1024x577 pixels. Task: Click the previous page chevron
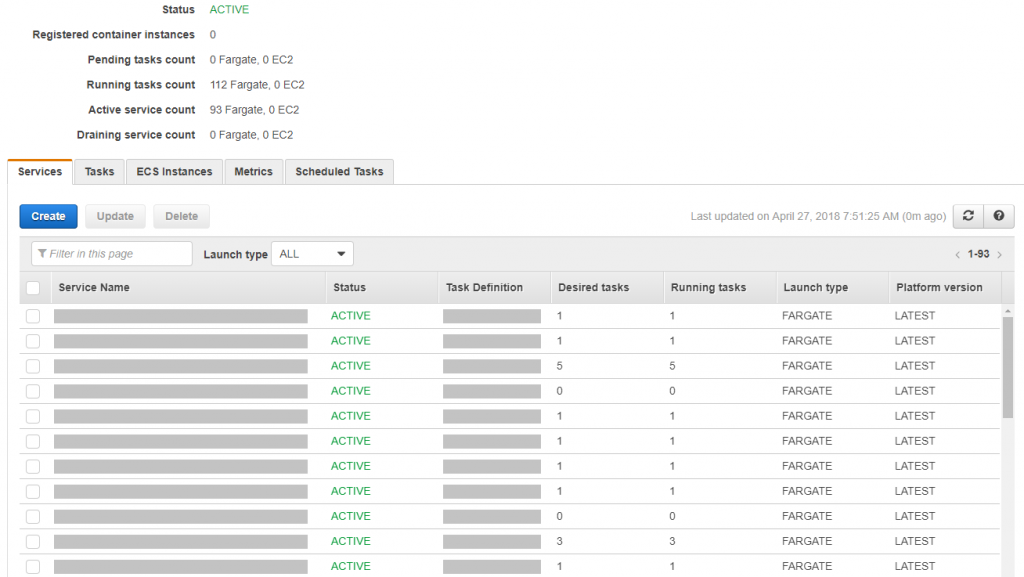coord(958,256)
